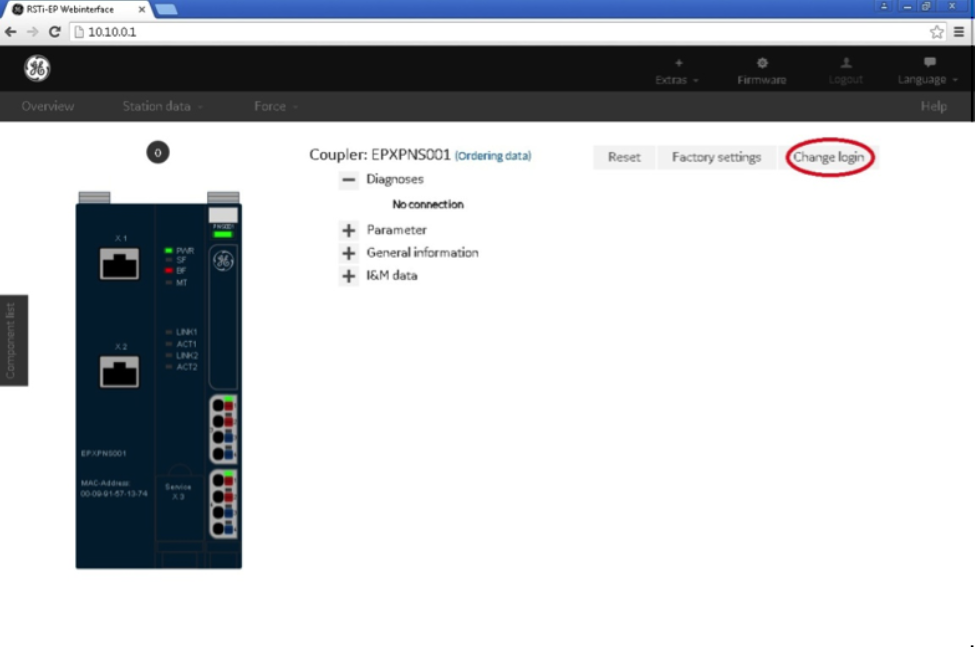
Task: Click the SF LED label
Action: [181, 260]
